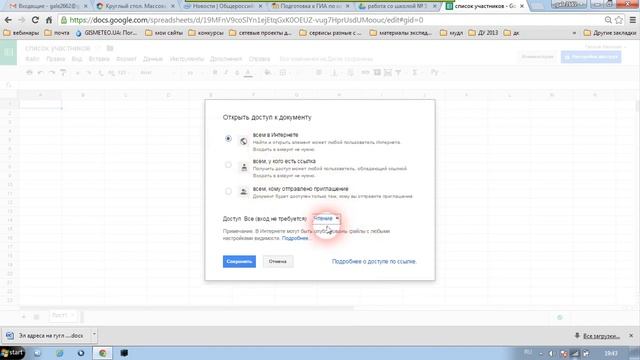Switch to the Подготовка к ГИА tab
The height and width of the screenshot is (360, 640).
[309, 6]
